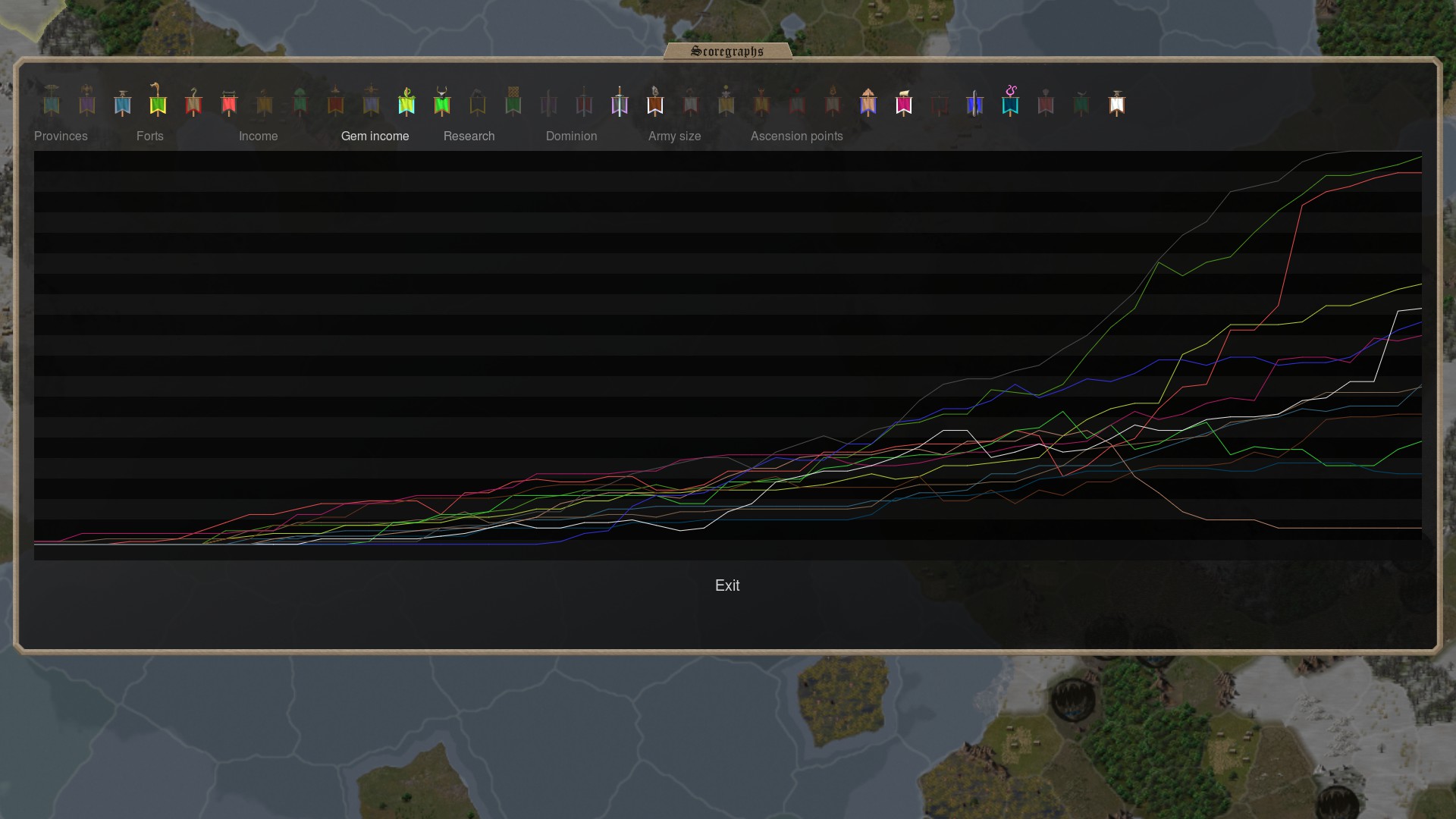Image resolution: width=1456 pixels, height=819 pixels.
Task: Toggle the dim blue-grey flag with cross topper
Action: coord(371,100)
